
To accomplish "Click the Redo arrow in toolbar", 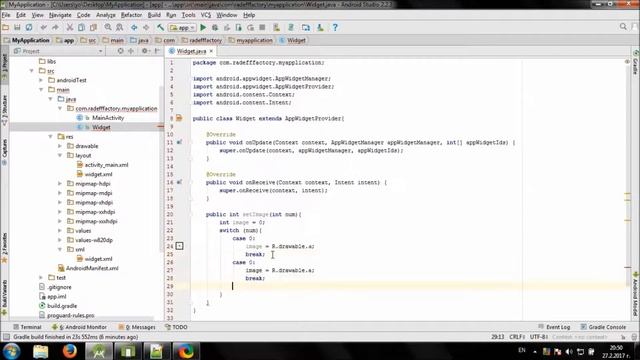I will (55, 27).
